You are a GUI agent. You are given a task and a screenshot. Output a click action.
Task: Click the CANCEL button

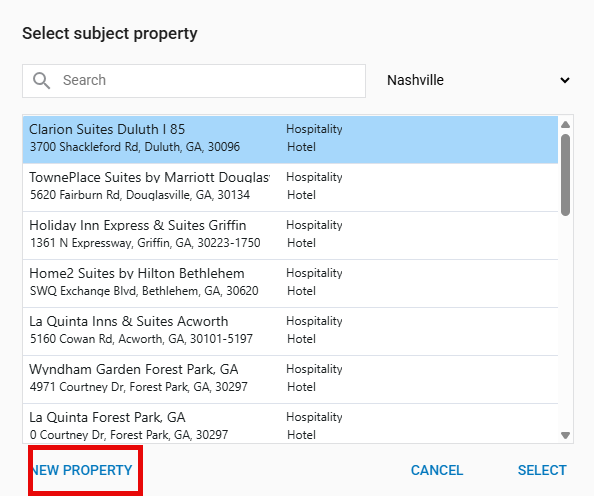click(437, 470)
